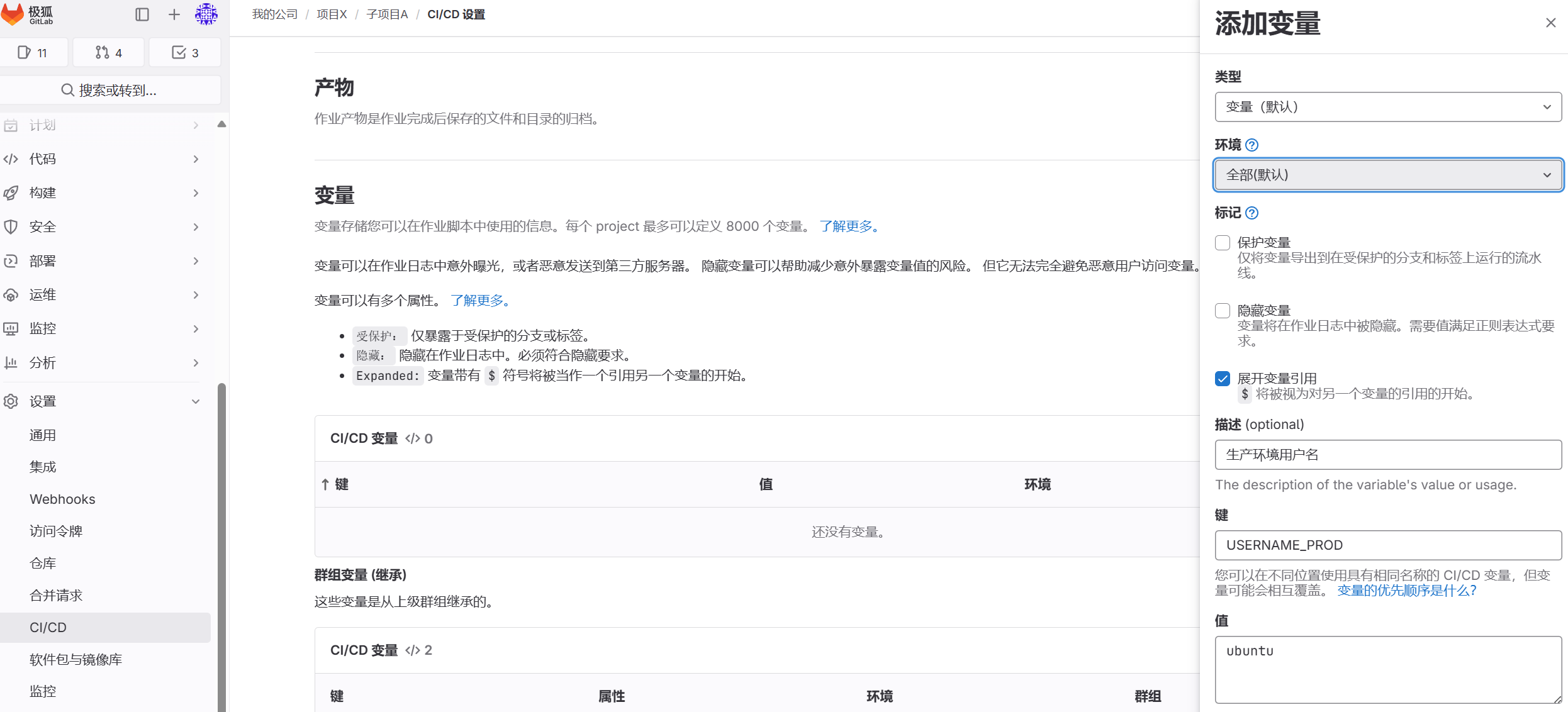Screen dimensions: 1568x712
Task: Switch to the Webhooks settings page
Action: click(62, 499)
